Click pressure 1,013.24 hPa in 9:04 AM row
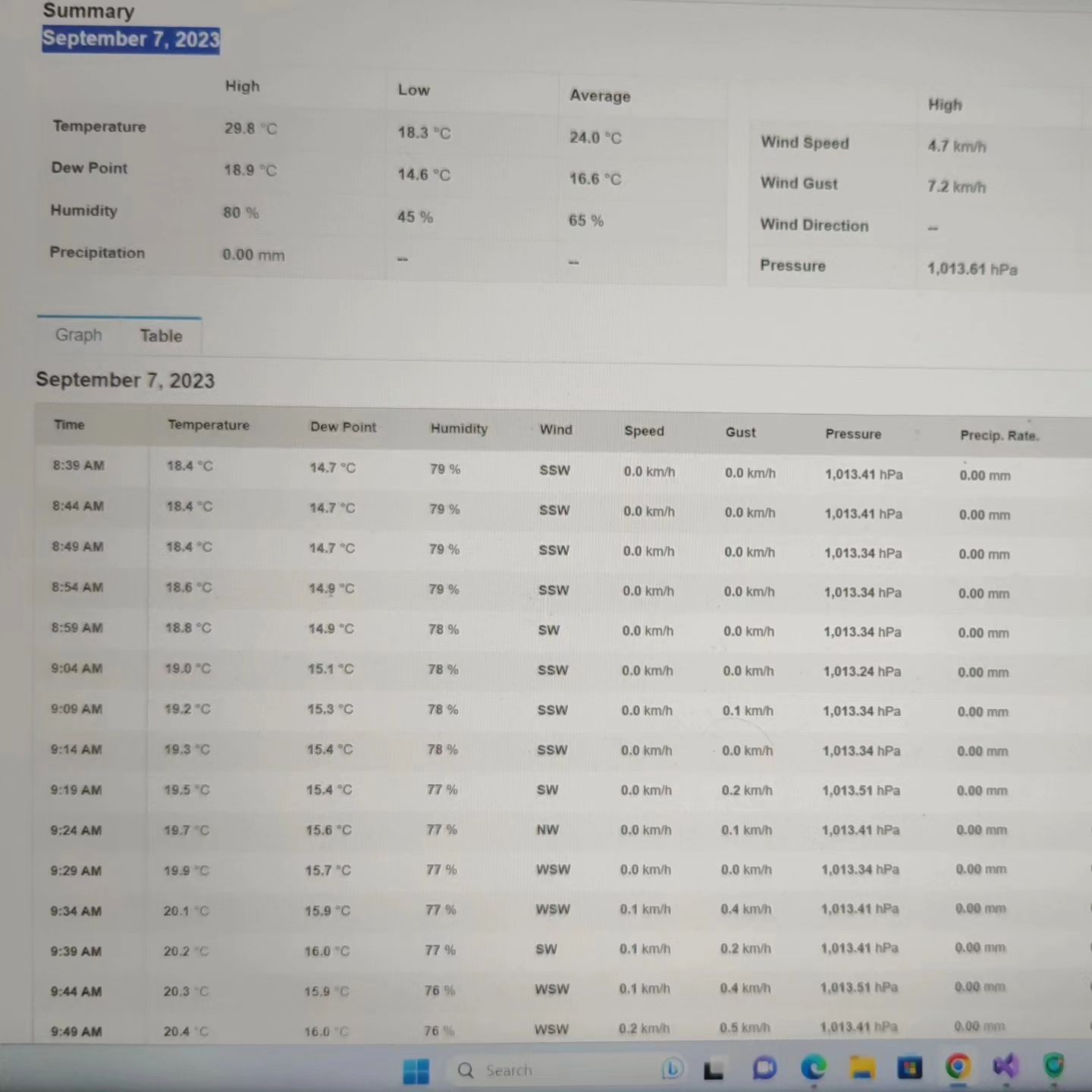 click(x=862, y=672)
